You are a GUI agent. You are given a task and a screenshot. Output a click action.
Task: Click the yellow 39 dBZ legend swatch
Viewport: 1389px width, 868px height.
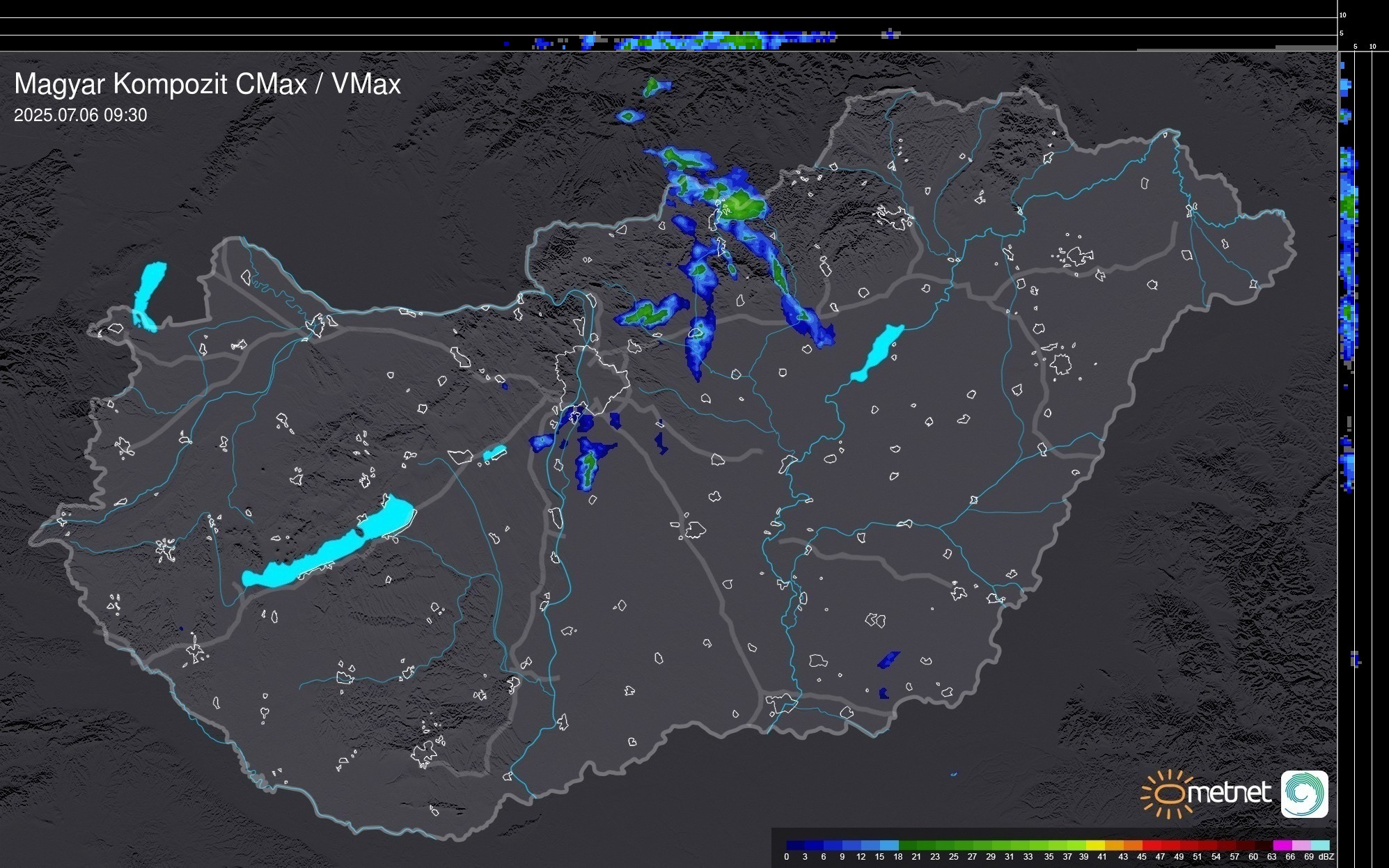click(1094, 845)
